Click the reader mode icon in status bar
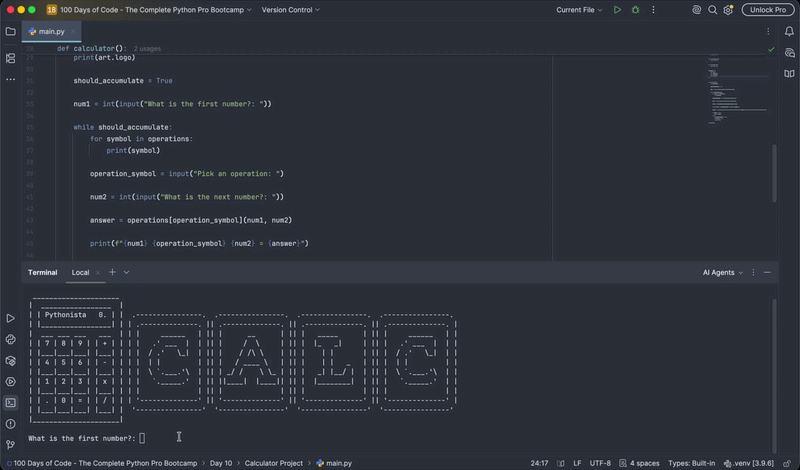 pos(561,463)
